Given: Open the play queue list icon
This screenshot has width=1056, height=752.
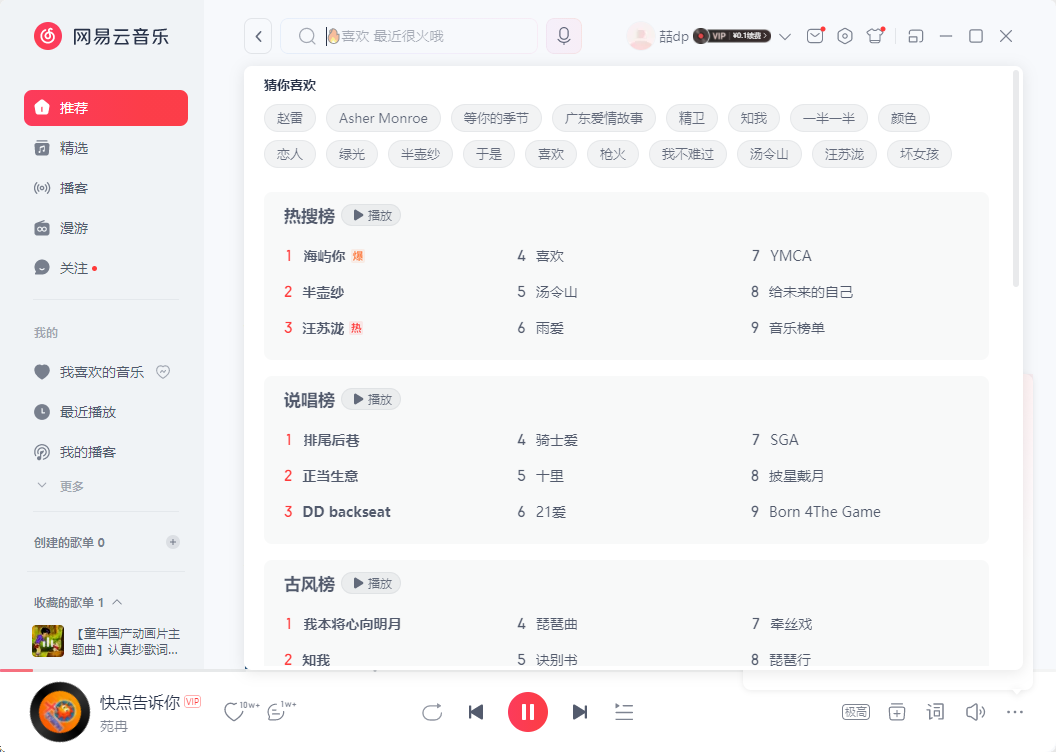Looking at the screenshot, I should [624, 712].
